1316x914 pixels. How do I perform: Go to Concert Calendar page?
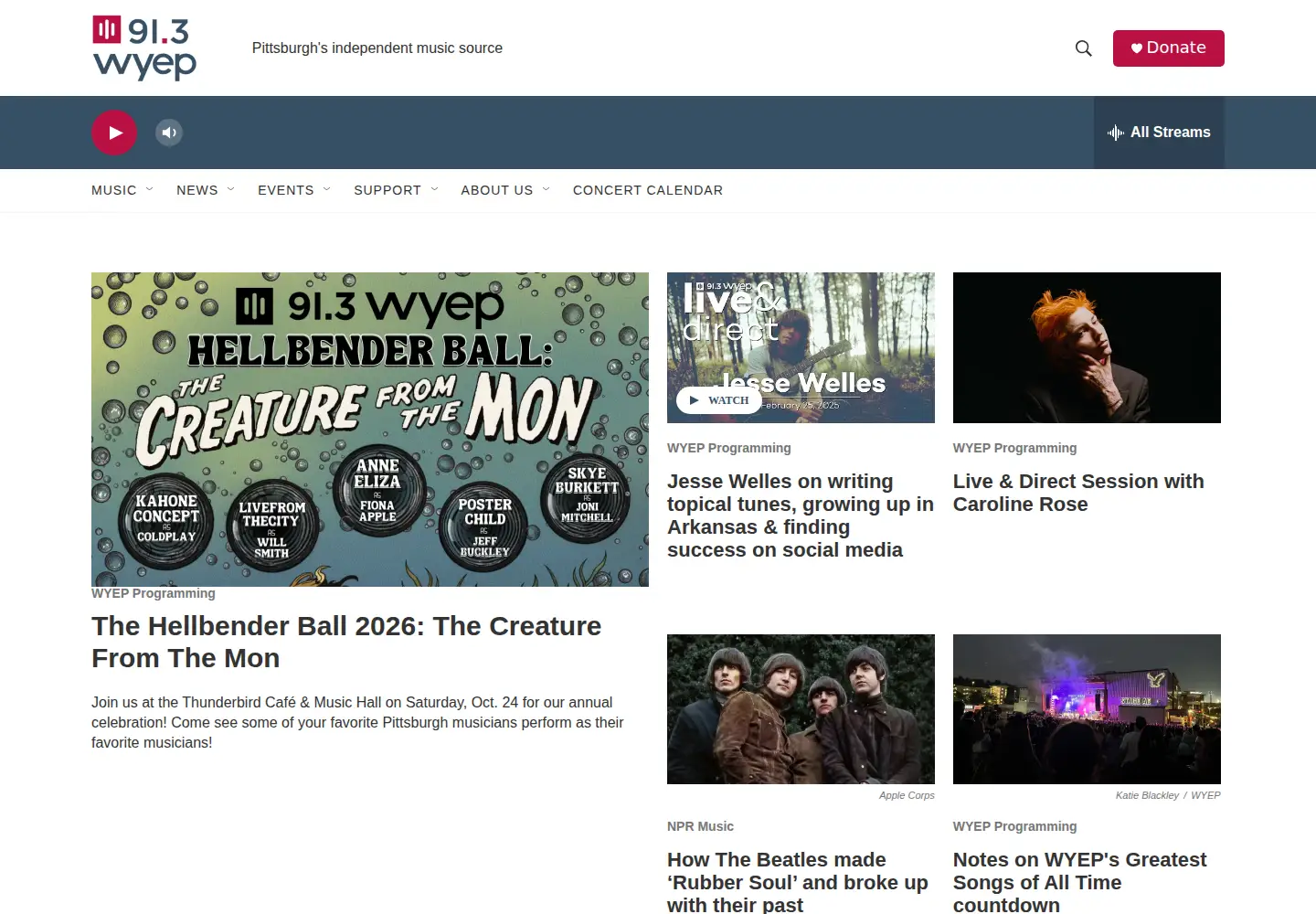click(x=648, y=190)
